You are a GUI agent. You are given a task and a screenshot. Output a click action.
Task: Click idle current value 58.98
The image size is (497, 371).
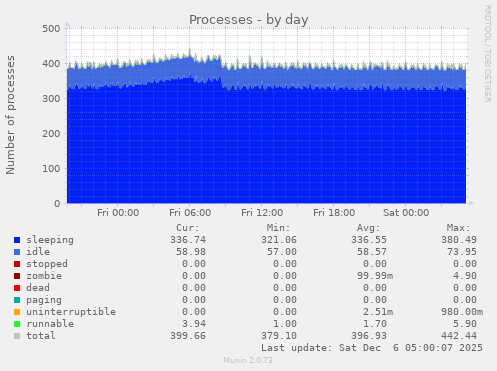[191, 252]
